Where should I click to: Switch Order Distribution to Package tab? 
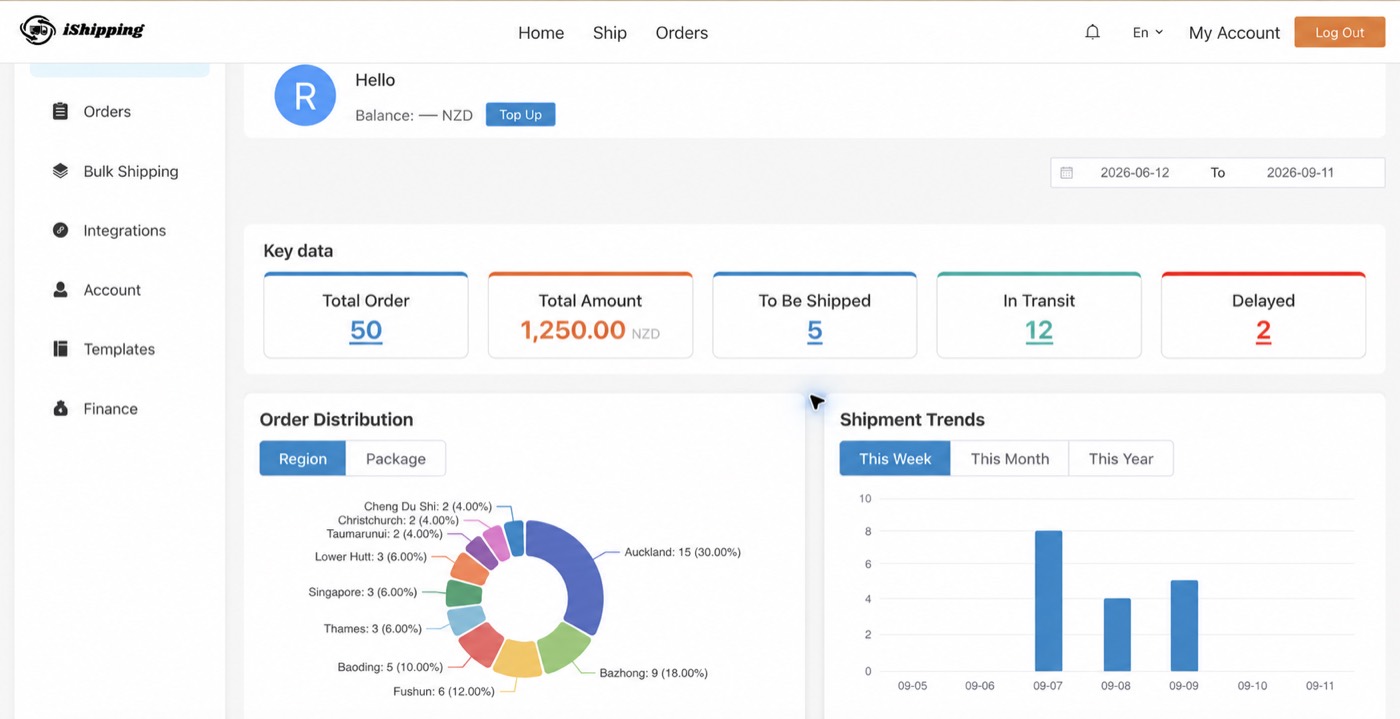pyautogui.click(x=396, y=458)
